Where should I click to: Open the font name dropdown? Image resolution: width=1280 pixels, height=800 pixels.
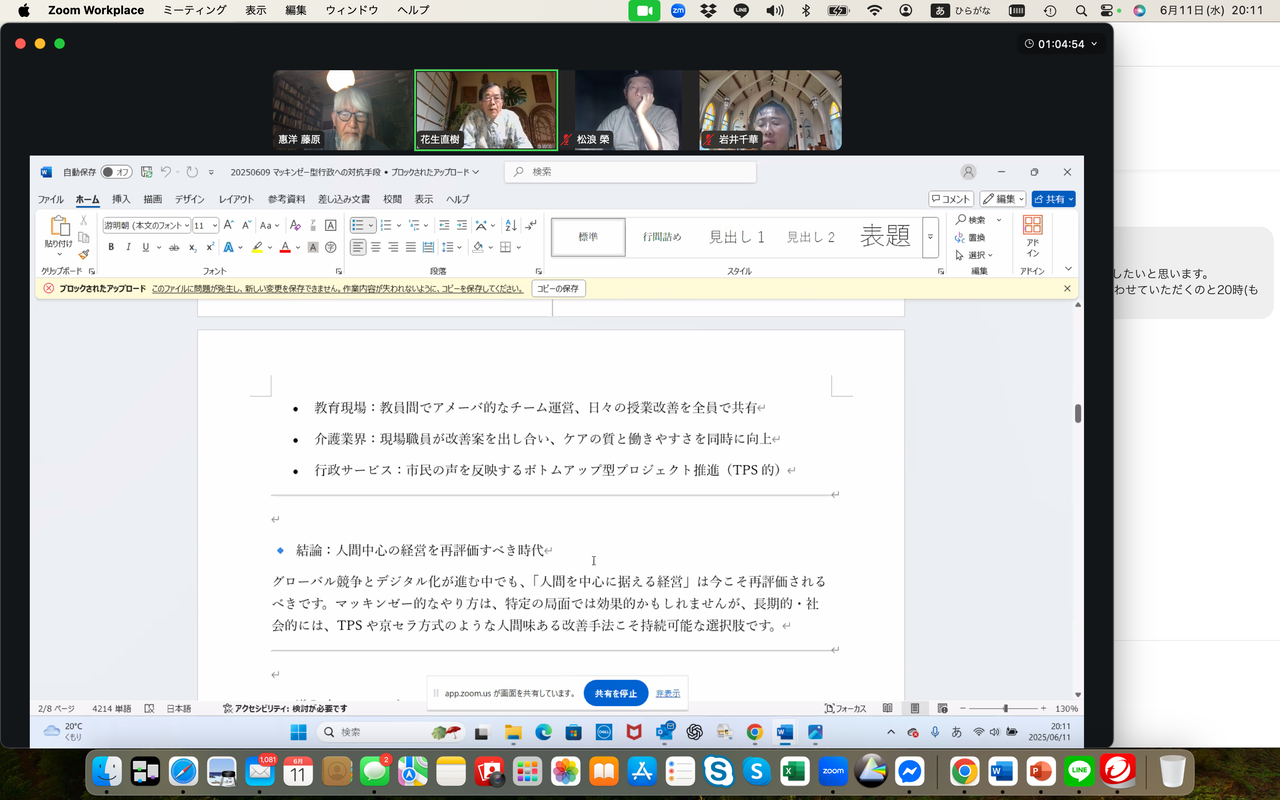click(x=146, y=225)
